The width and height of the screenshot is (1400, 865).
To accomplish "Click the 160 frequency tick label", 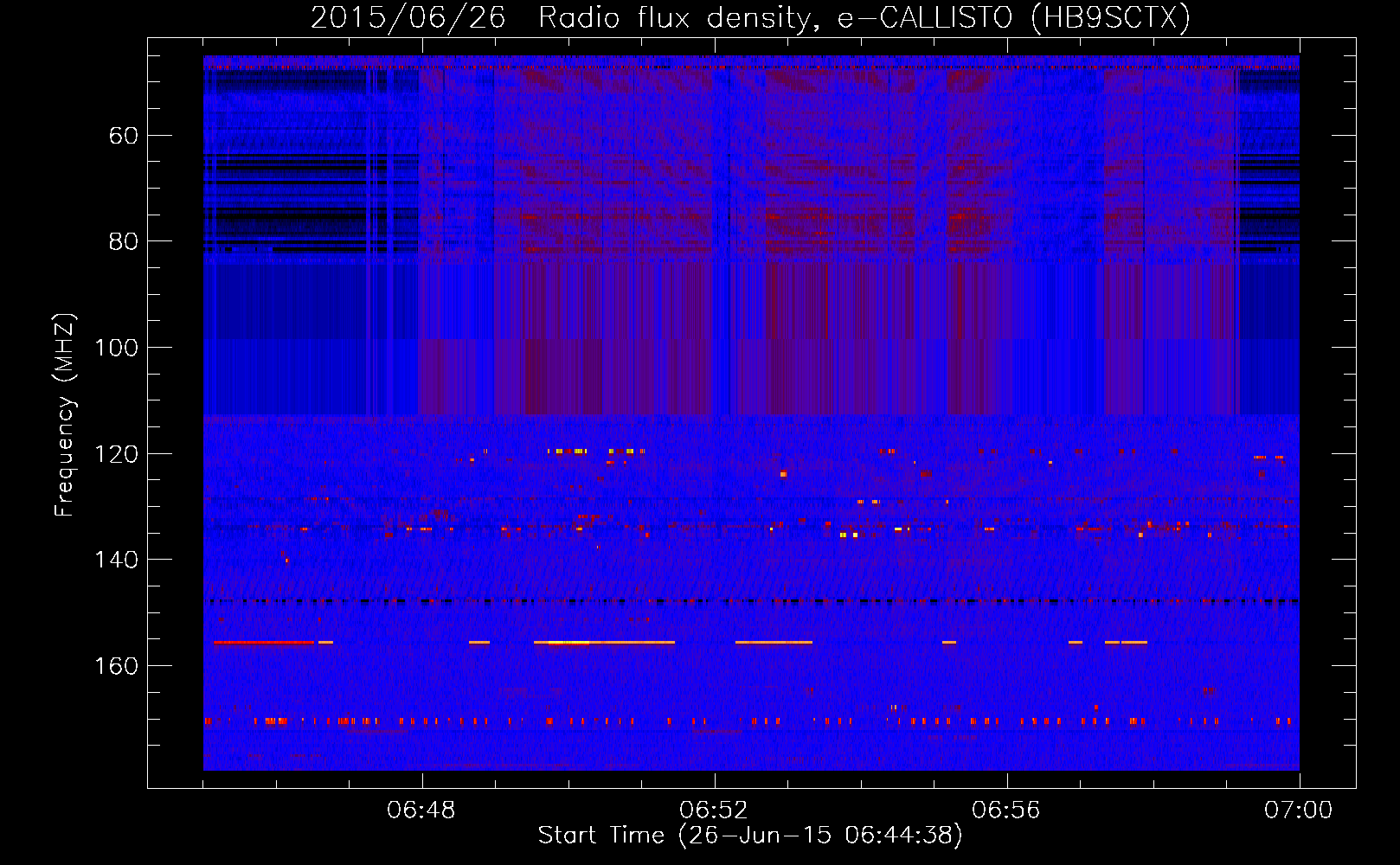I will coord(117,666).
